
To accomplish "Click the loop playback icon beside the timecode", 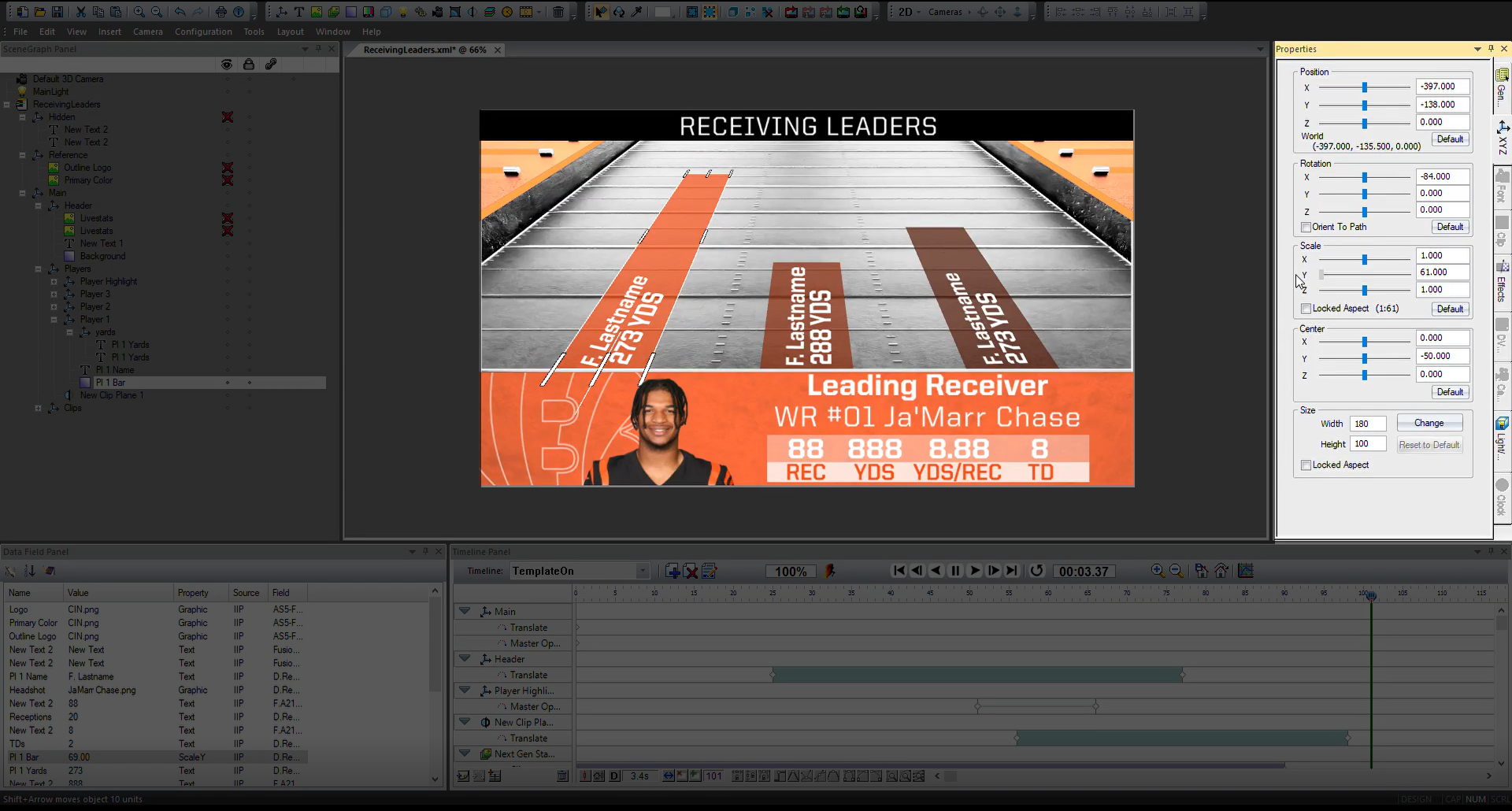I will pyautogui.click(x=1036, y=571).
